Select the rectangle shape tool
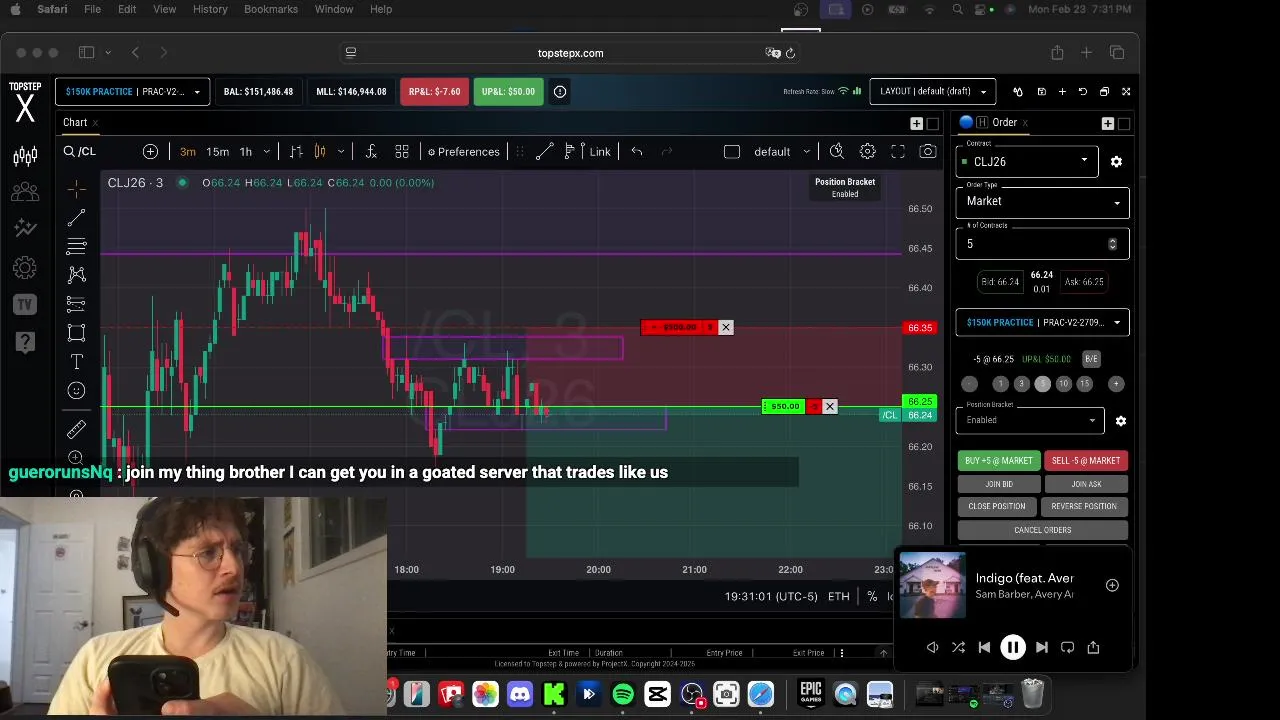 (x=77, y=333)
